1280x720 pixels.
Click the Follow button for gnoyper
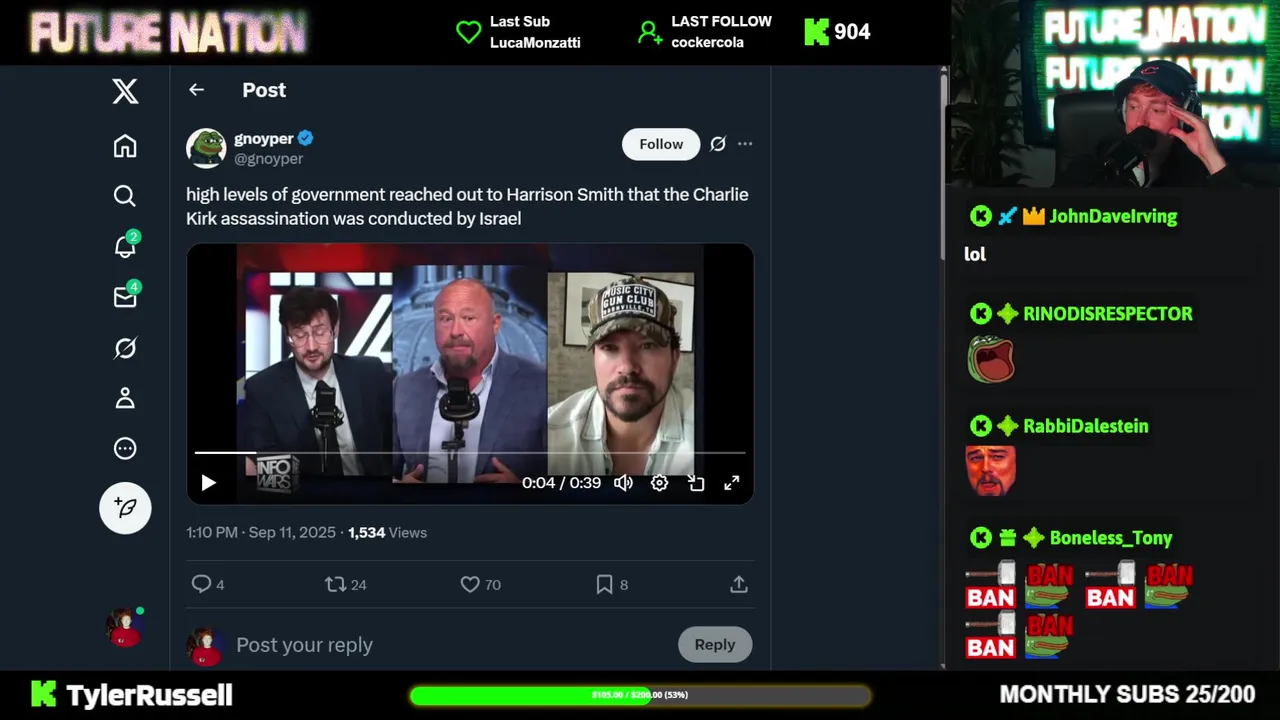(661, 144)
